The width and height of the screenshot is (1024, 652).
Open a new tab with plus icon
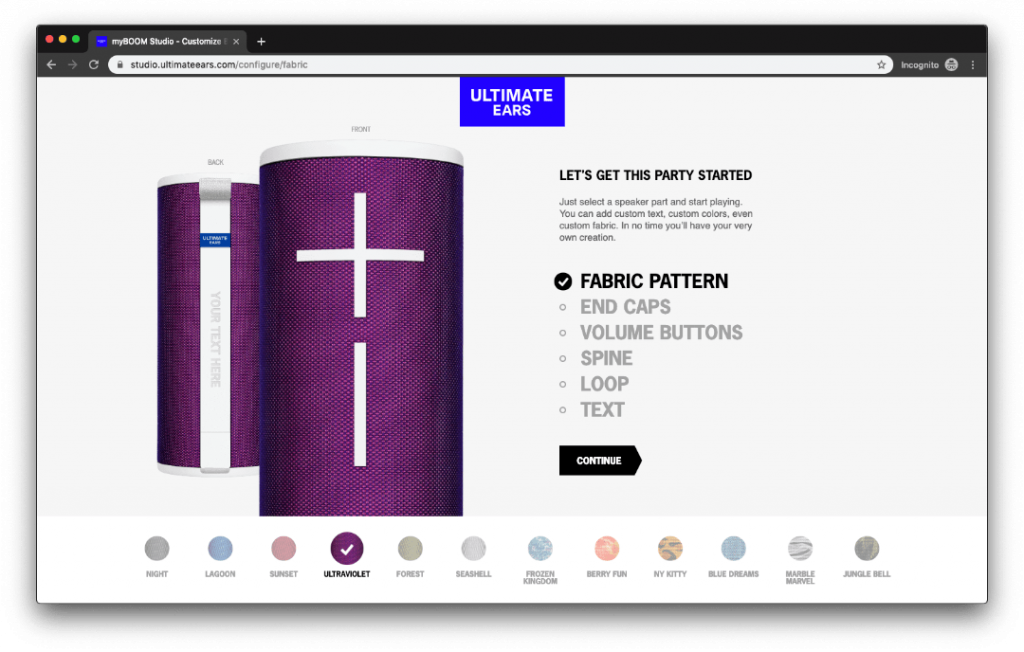click(x=261, y=41)
